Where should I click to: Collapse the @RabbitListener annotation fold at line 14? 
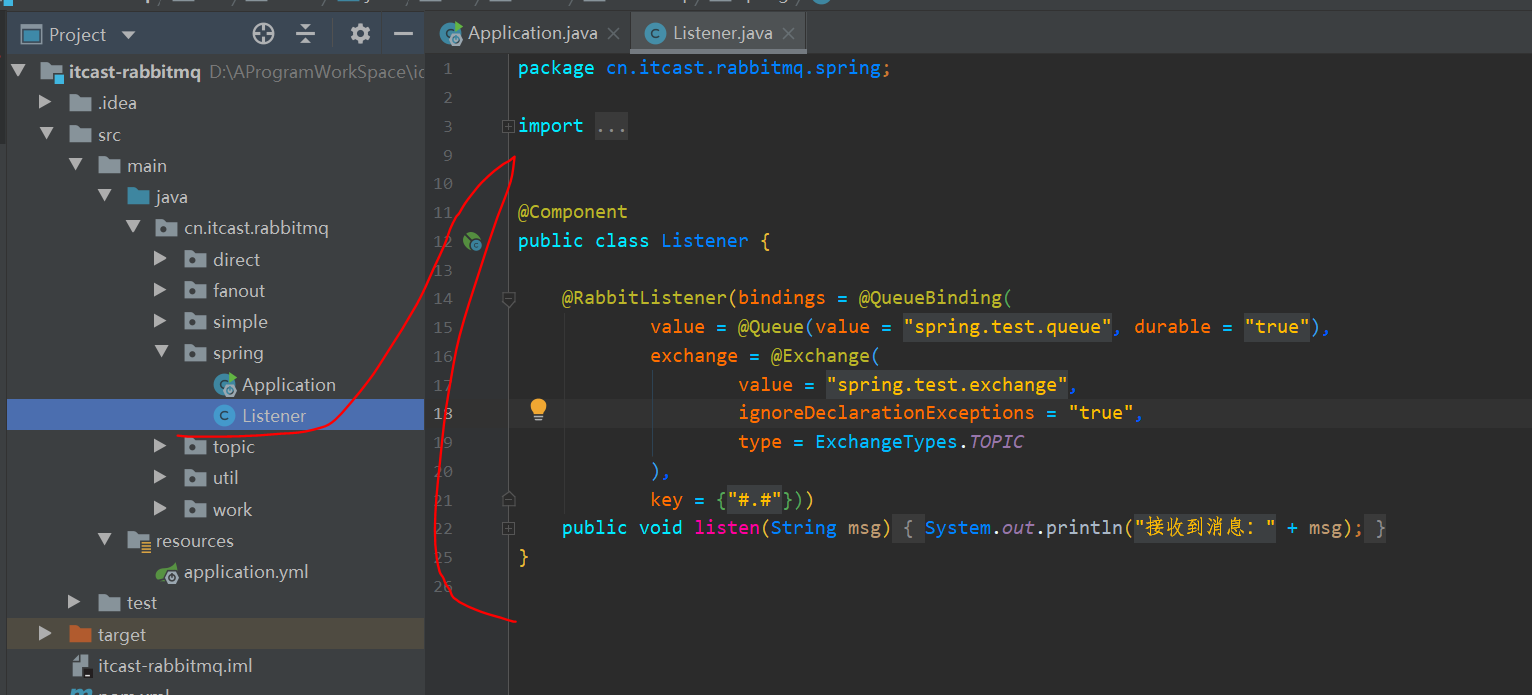coord(508,298)
